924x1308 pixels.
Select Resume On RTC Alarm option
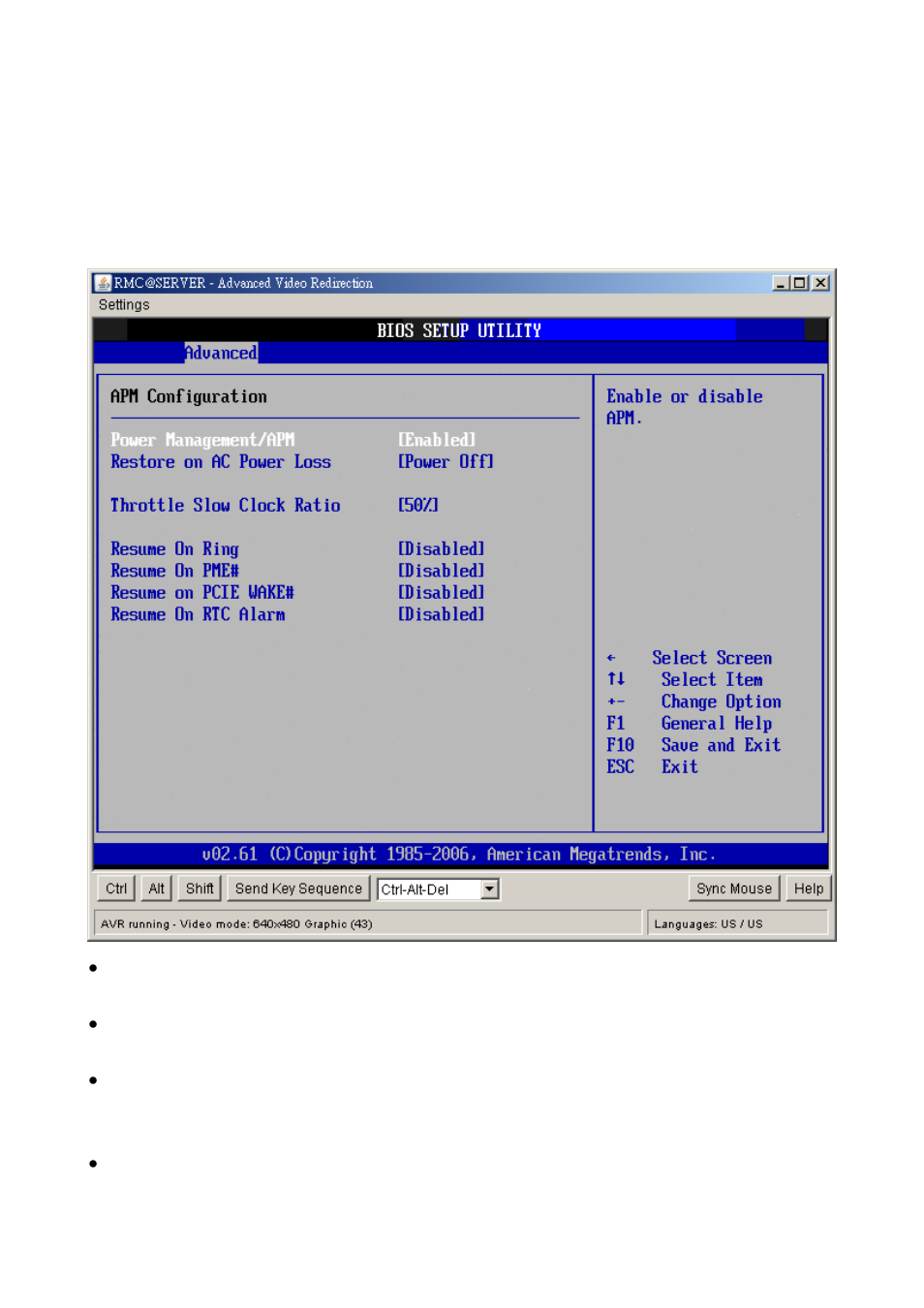[198, 614]
